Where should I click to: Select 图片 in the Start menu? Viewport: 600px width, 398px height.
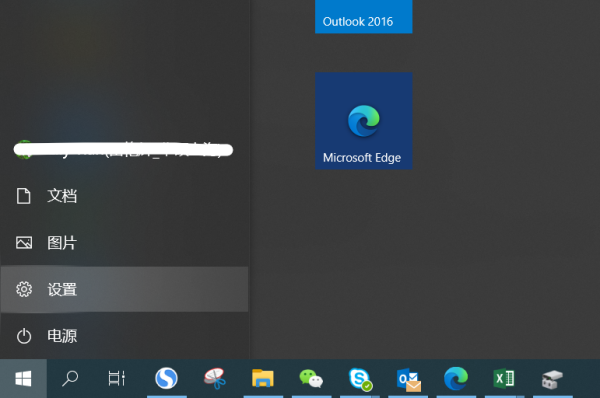pyautogui.click(x=124, y=243)
